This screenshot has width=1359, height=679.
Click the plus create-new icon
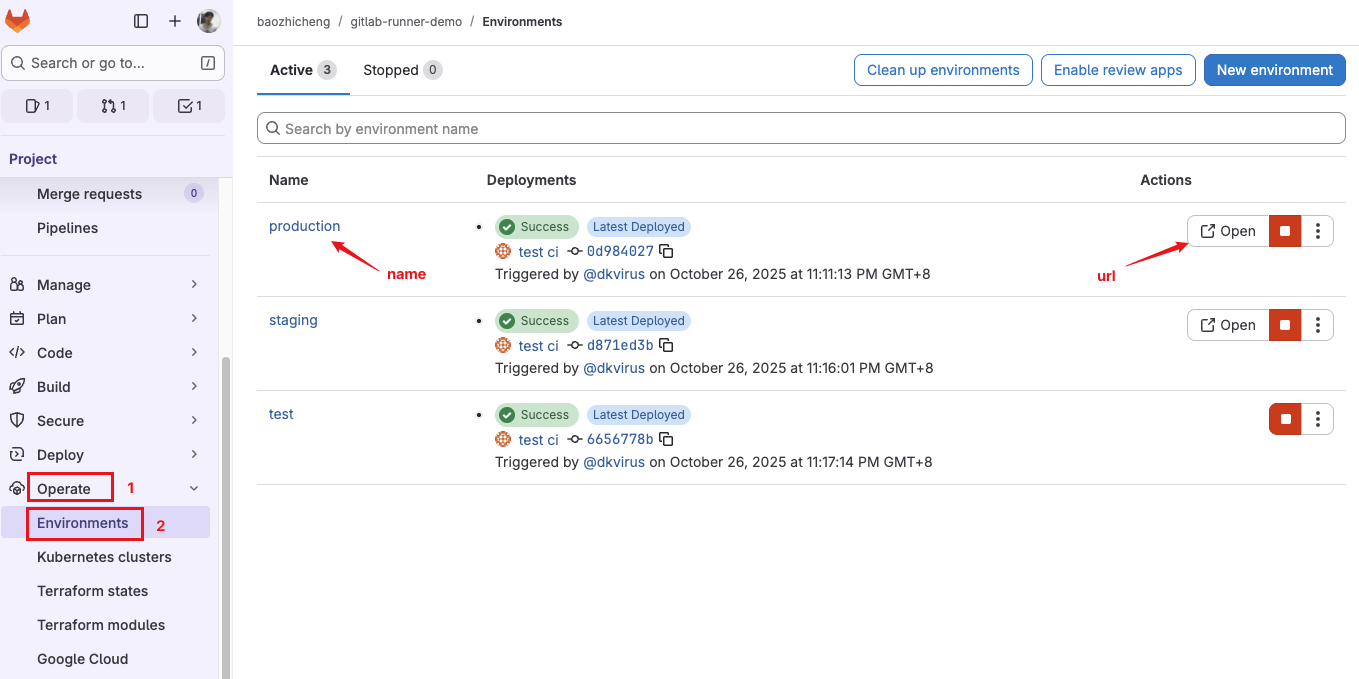(x=175, y=21)
